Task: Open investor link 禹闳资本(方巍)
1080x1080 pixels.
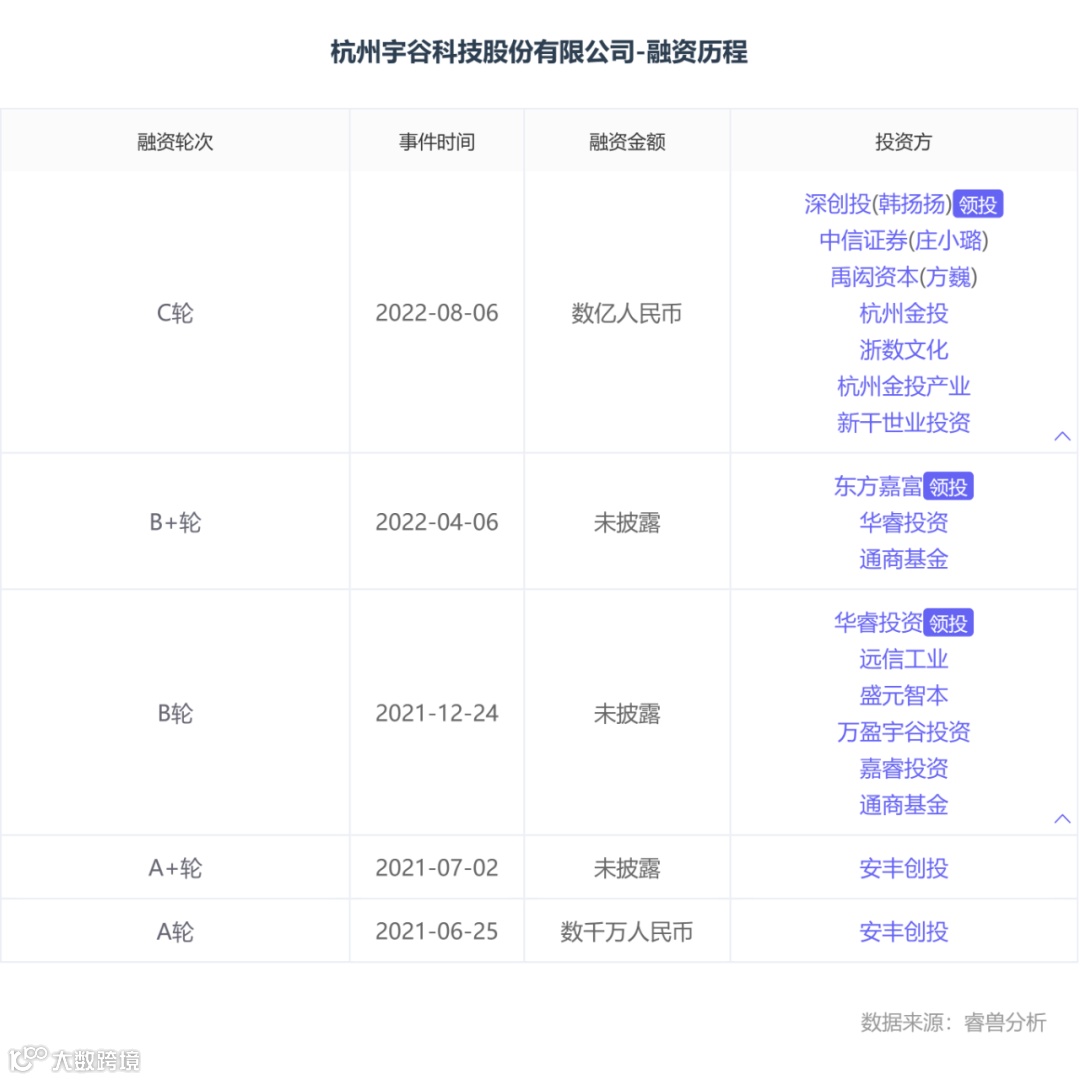Action: [x=904, y=277]
